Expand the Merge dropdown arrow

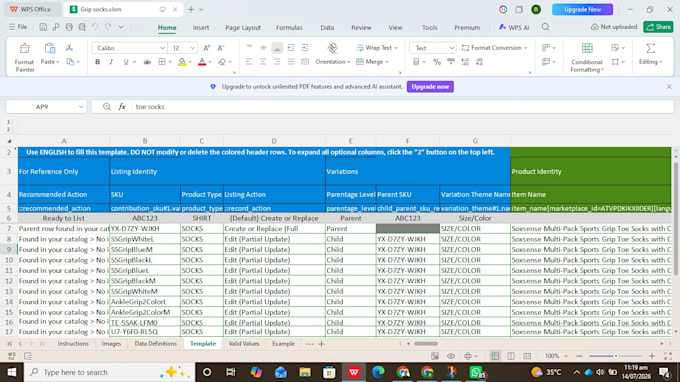(386, 62)
